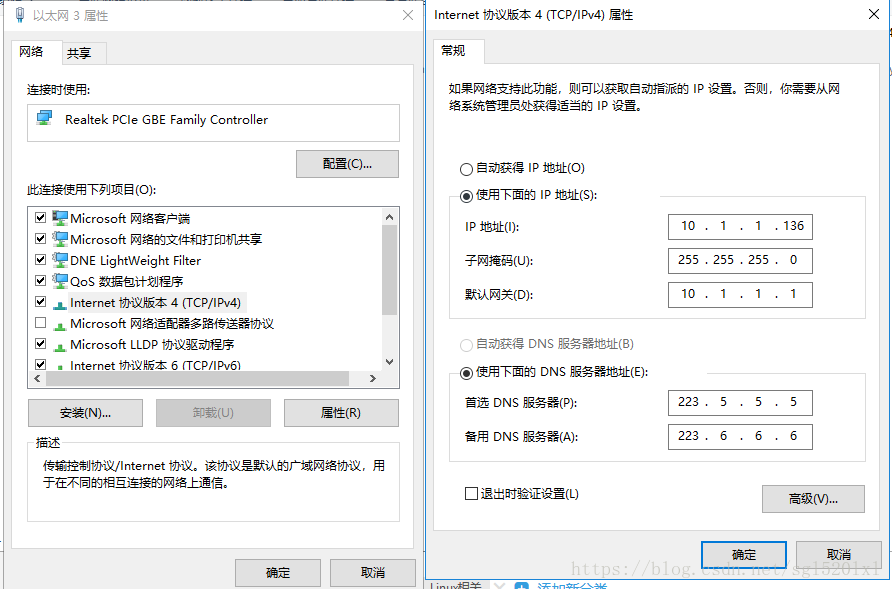Select 使用下面的 DNS 服务器地址 radio button
Screen dimensions: 892x589
coord(466,373)
